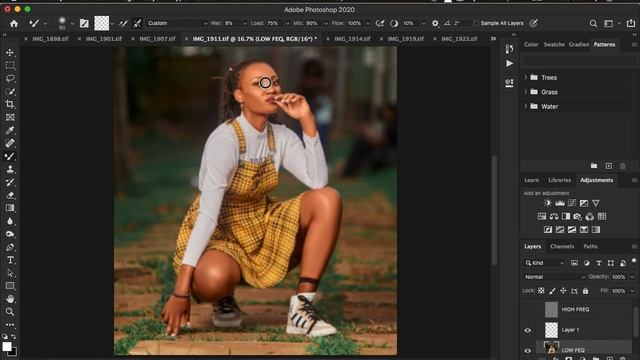Select the Path Selection tool
The width and height of the screenshot is (640, 360).
point(10,273)
